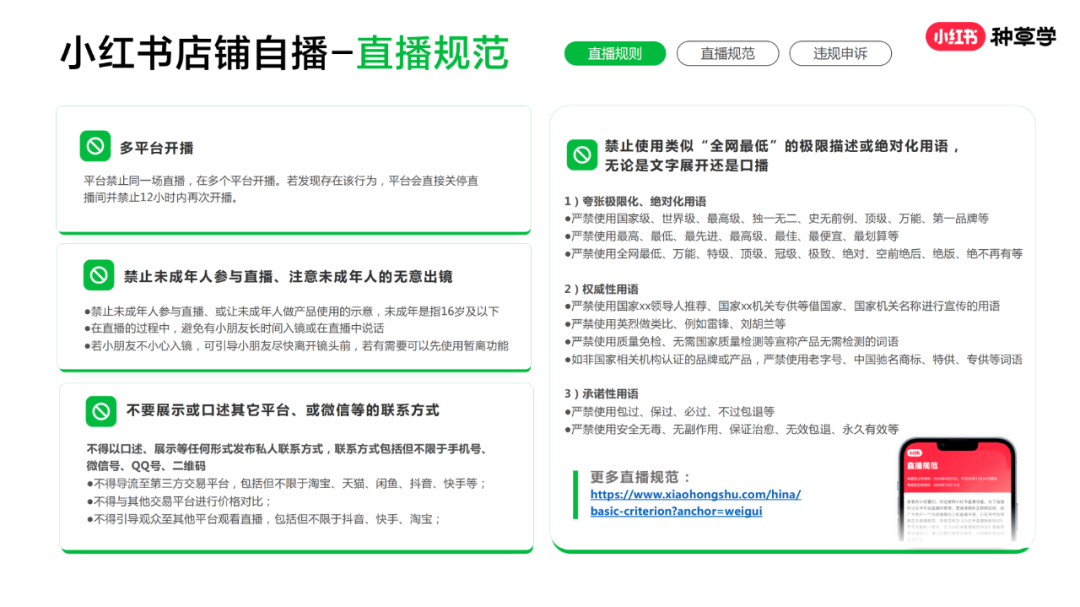Select heading 不要展示或口述其它平台、或微信等的联系方式

(x=282, y=411)
